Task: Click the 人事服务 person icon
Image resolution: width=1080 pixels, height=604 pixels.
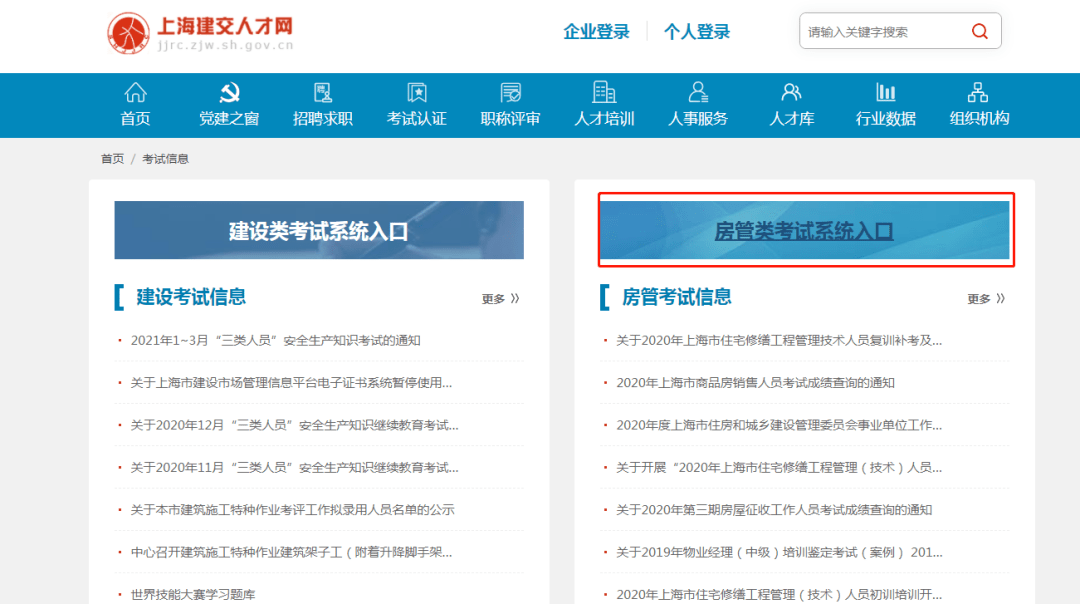Action: coord(698,92)
